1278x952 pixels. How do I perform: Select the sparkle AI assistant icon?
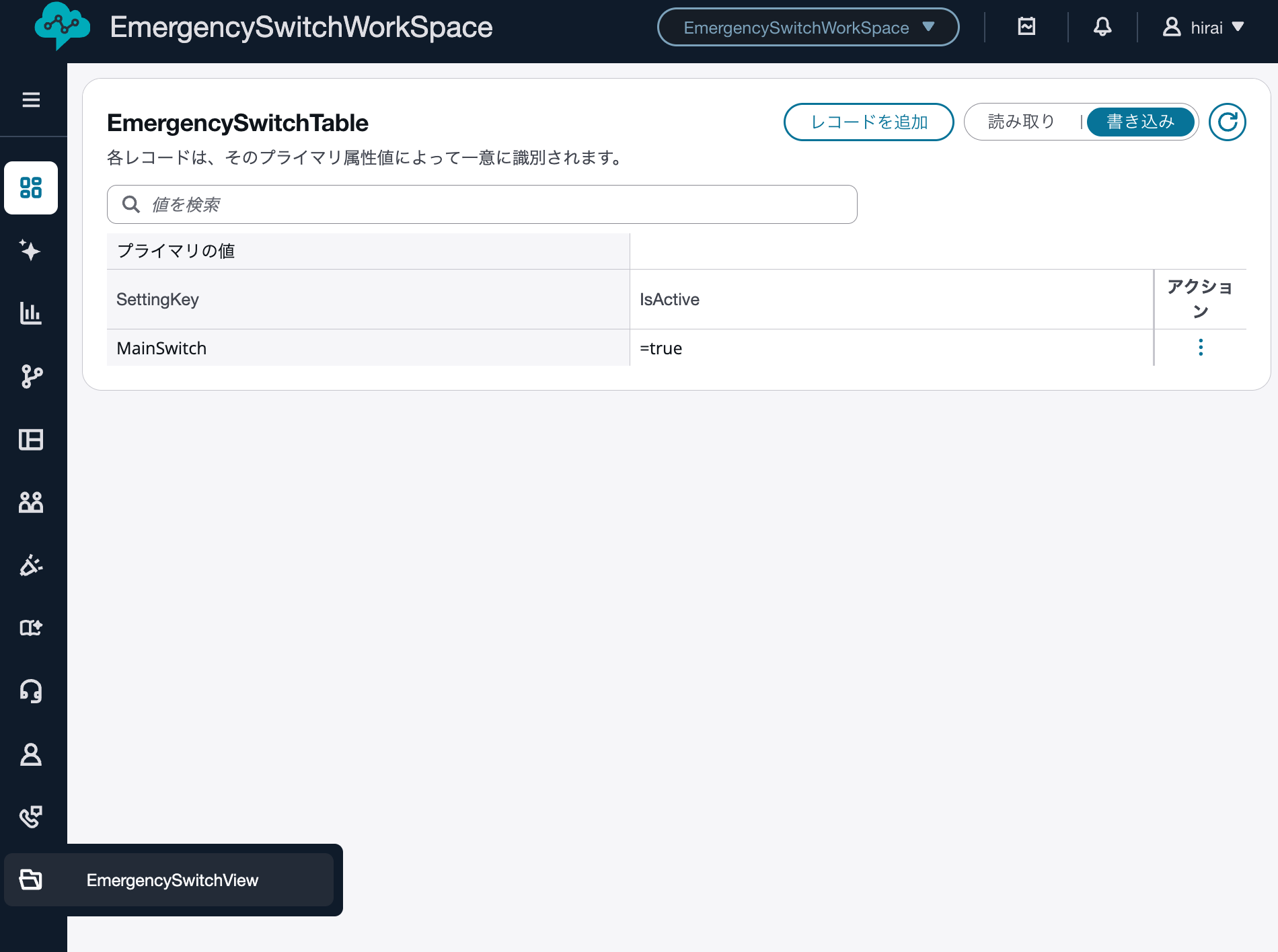pos(31,250)
